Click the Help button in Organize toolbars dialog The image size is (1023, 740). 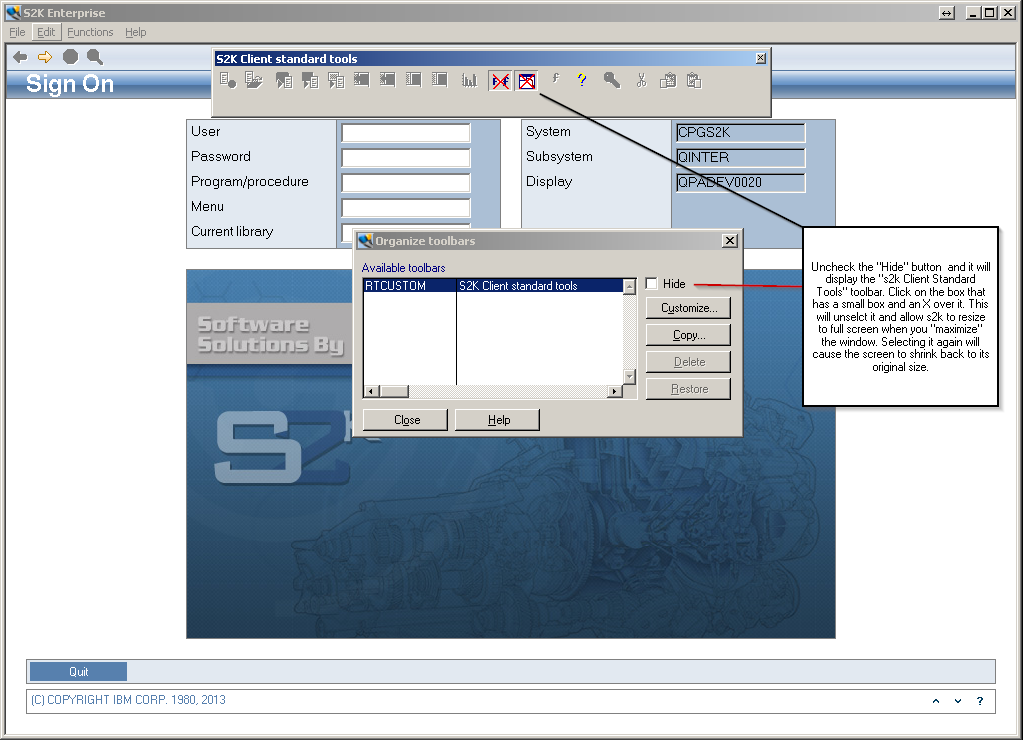tap(497, 420)
